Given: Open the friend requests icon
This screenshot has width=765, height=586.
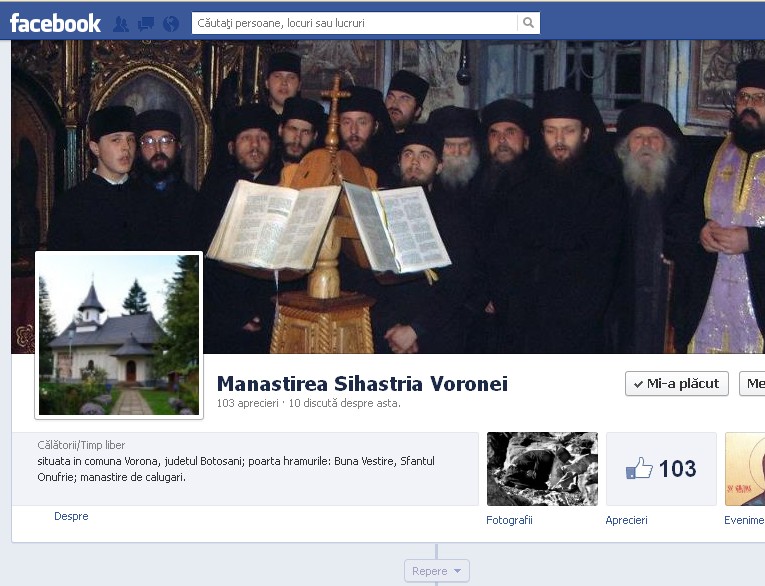Looking at the screenshot, I should [x=121, y=23].
